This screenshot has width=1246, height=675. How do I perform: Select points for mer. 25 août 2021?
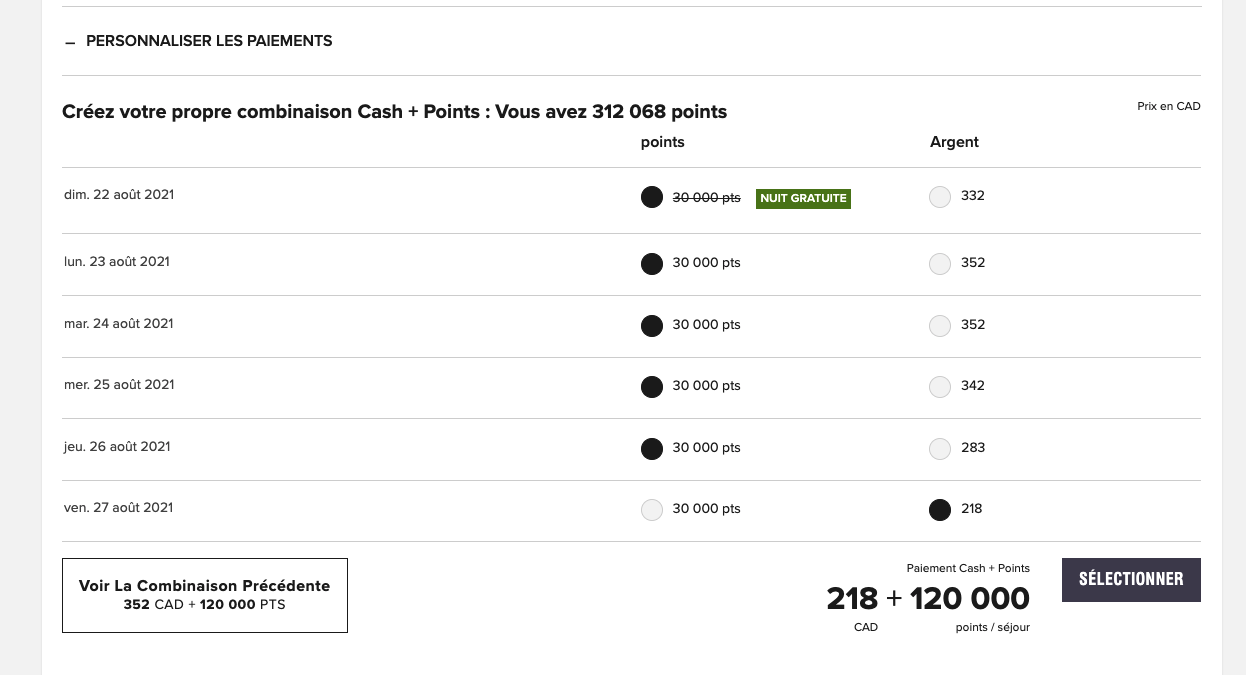coord(652,387)
